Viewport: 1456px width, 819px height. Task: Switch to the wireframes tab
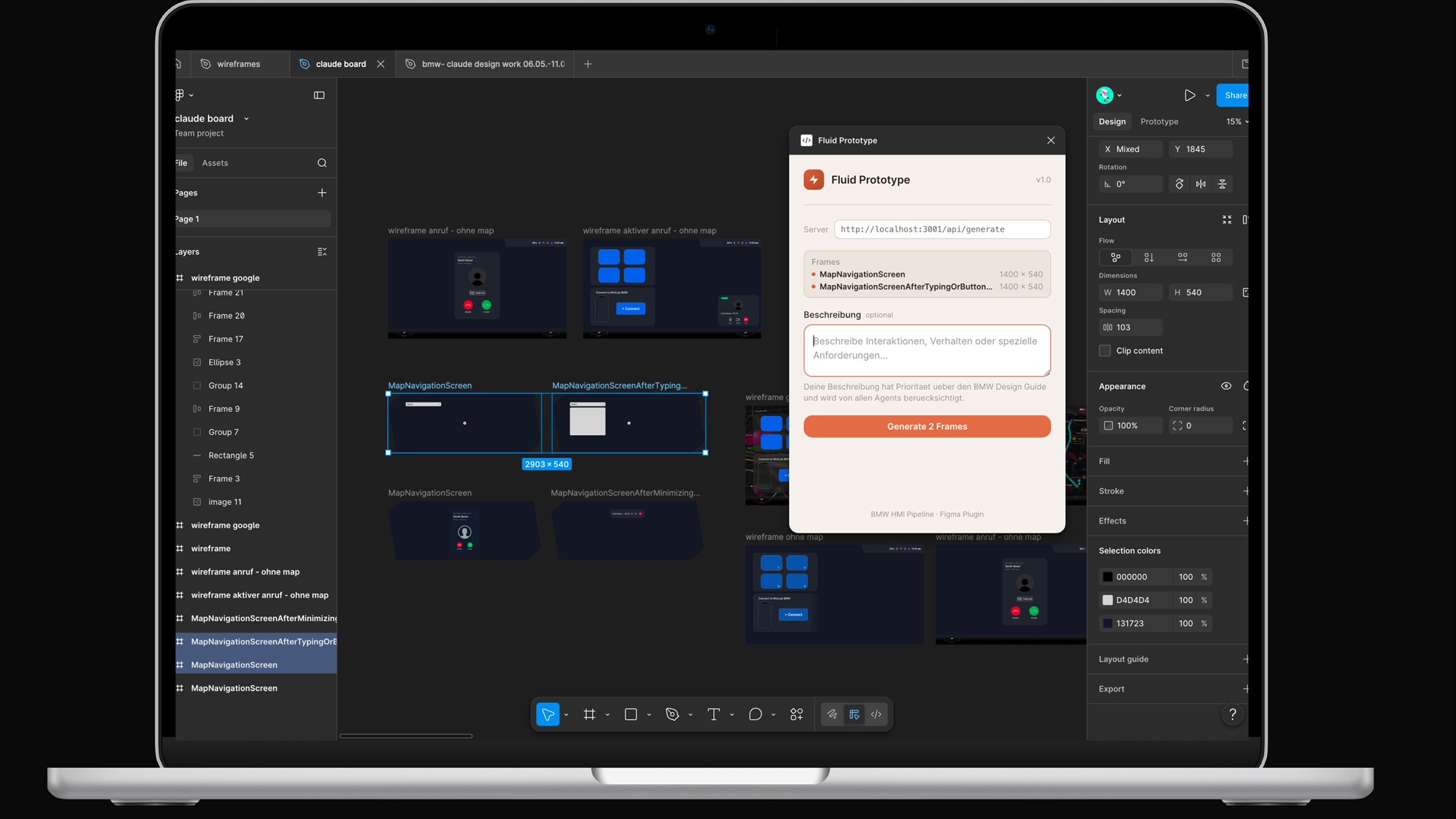tap(240, 64)
